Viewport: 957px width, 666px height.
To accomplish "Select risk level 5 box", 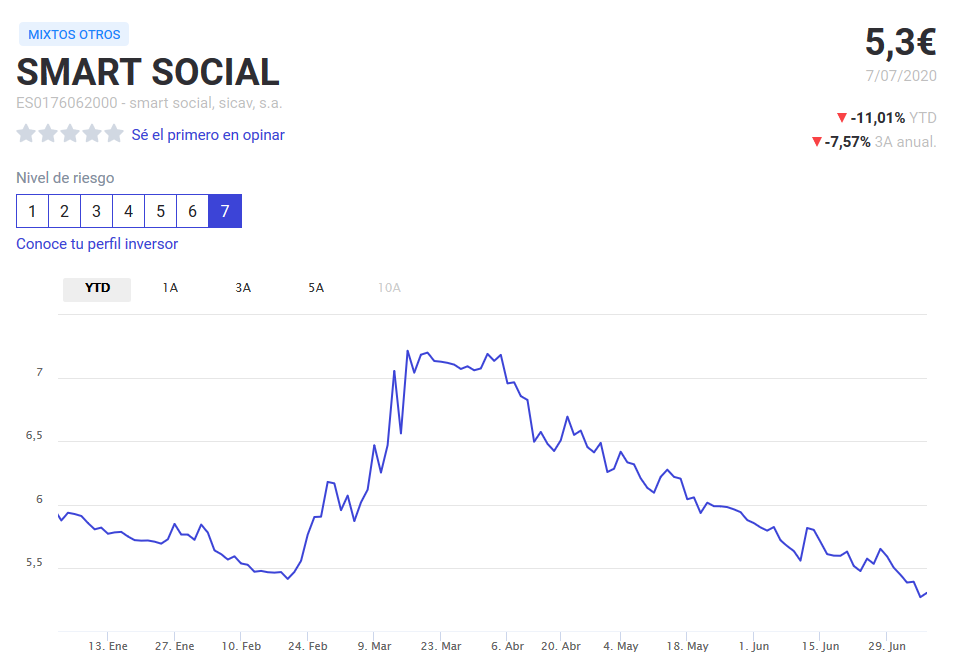I will (x=160, y=212).
